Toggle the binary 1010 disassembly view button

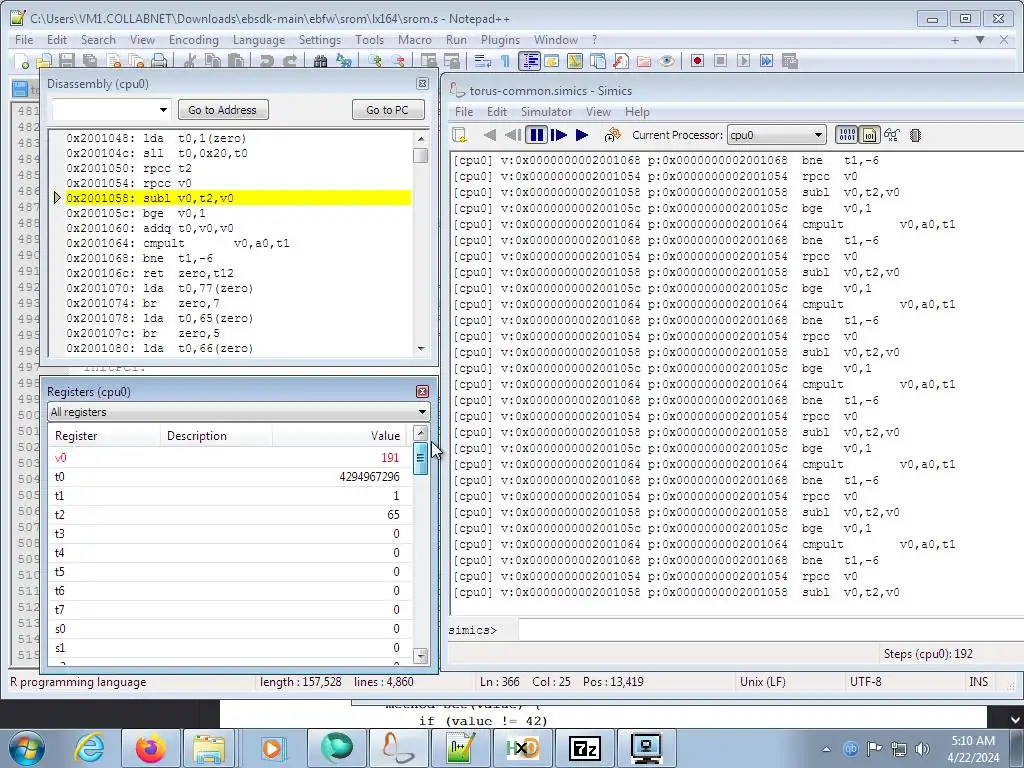(x=846, y=135)
